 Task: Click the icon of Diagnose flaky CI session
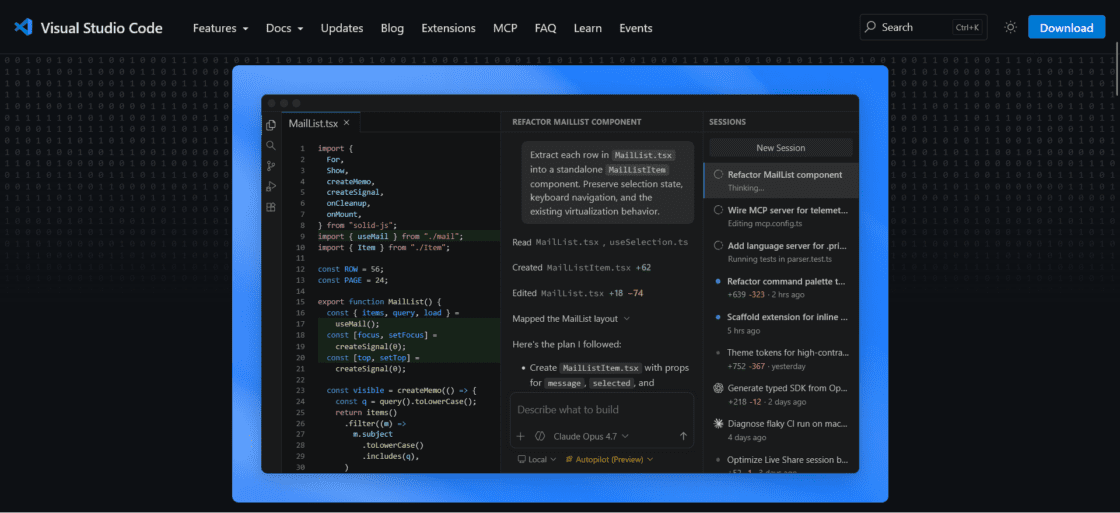(718, 424)
